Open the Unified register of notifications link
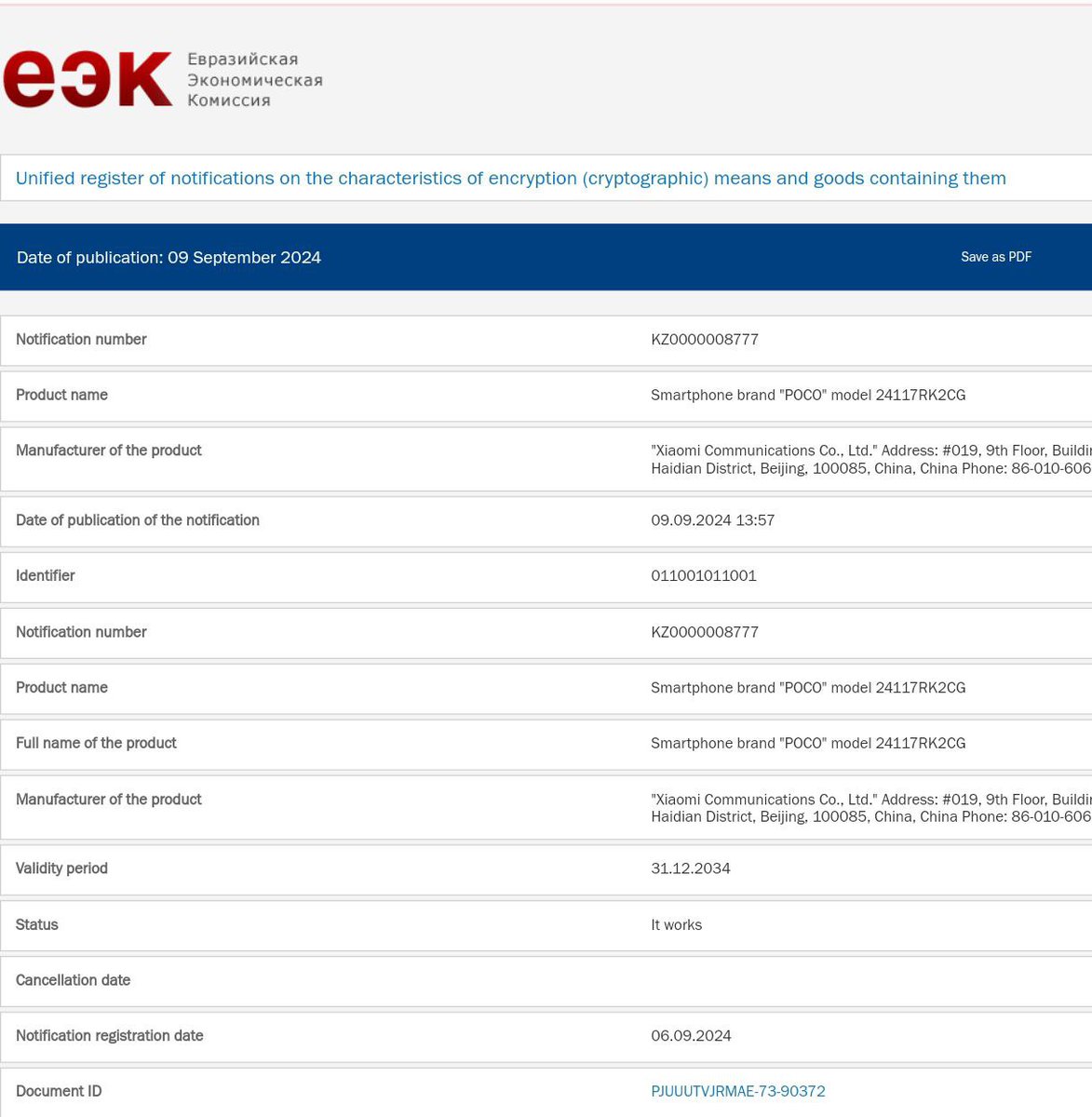The image size is (1092, 1117). (x=510, y=178)
